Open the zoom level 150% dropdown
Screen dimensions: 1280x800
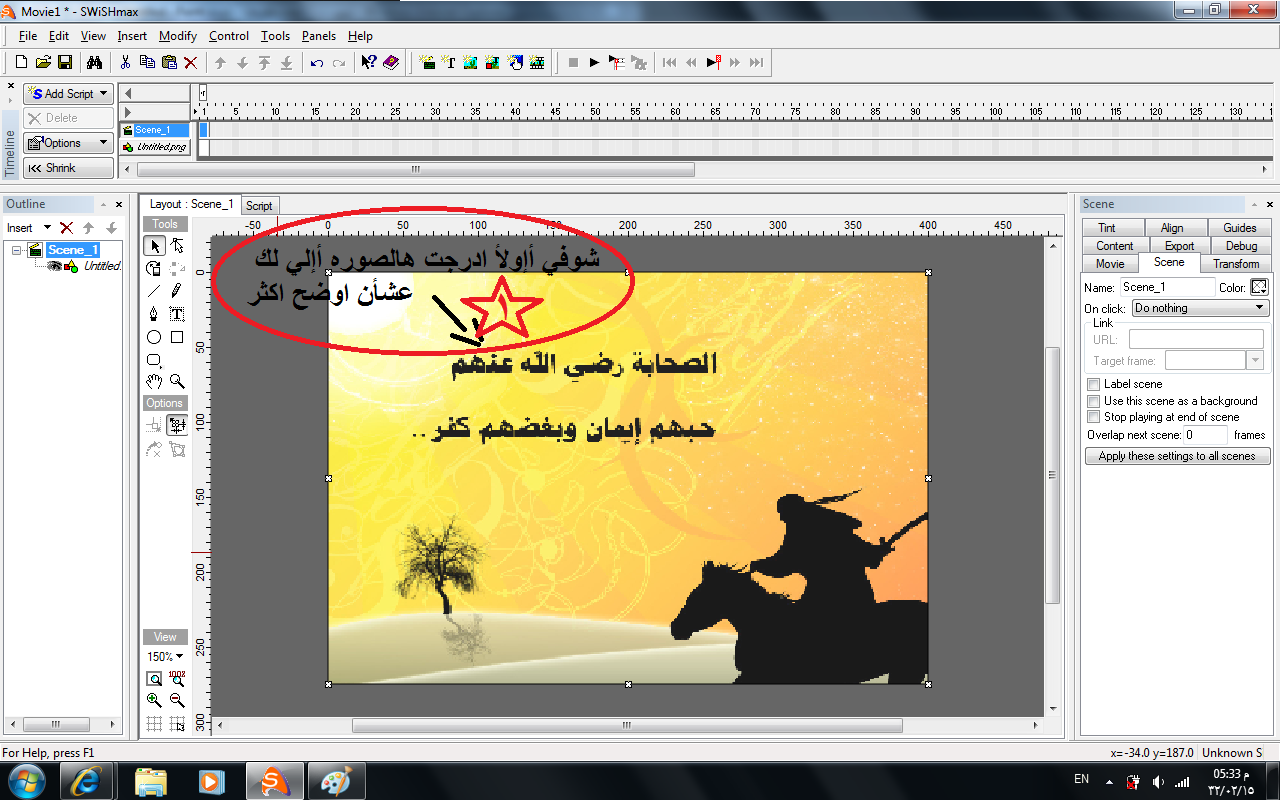tap(165, 657)
